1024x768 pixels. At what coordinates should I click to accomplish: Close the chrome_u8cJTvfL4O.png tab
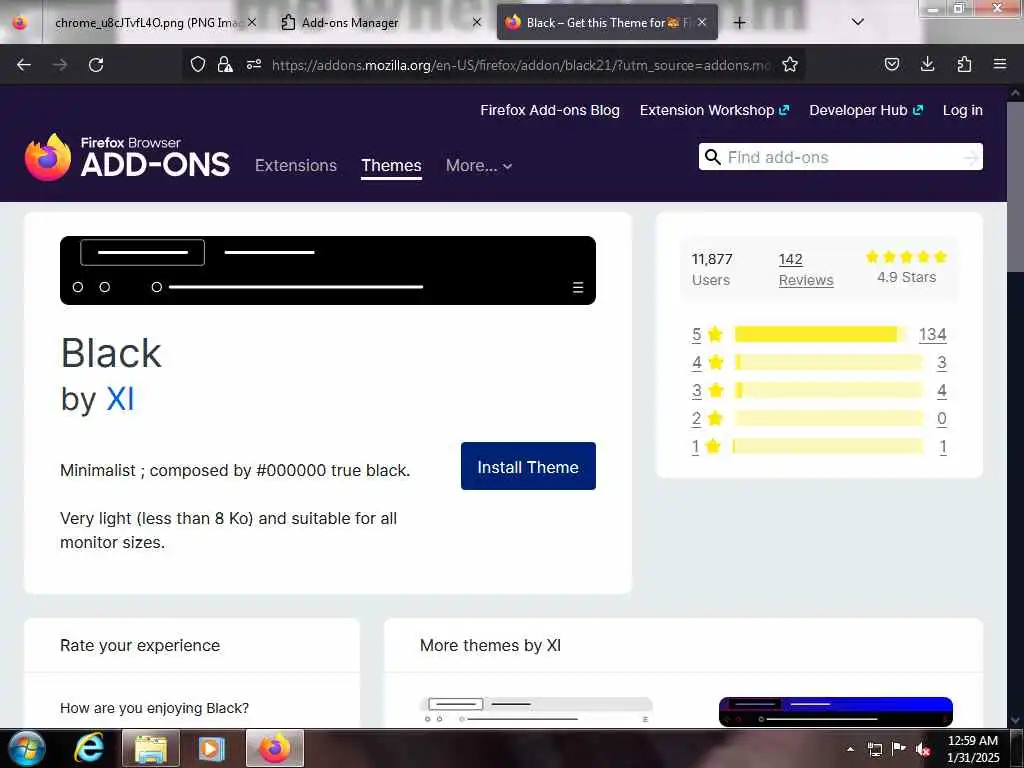pyautogui.click(x=251, y=22)
